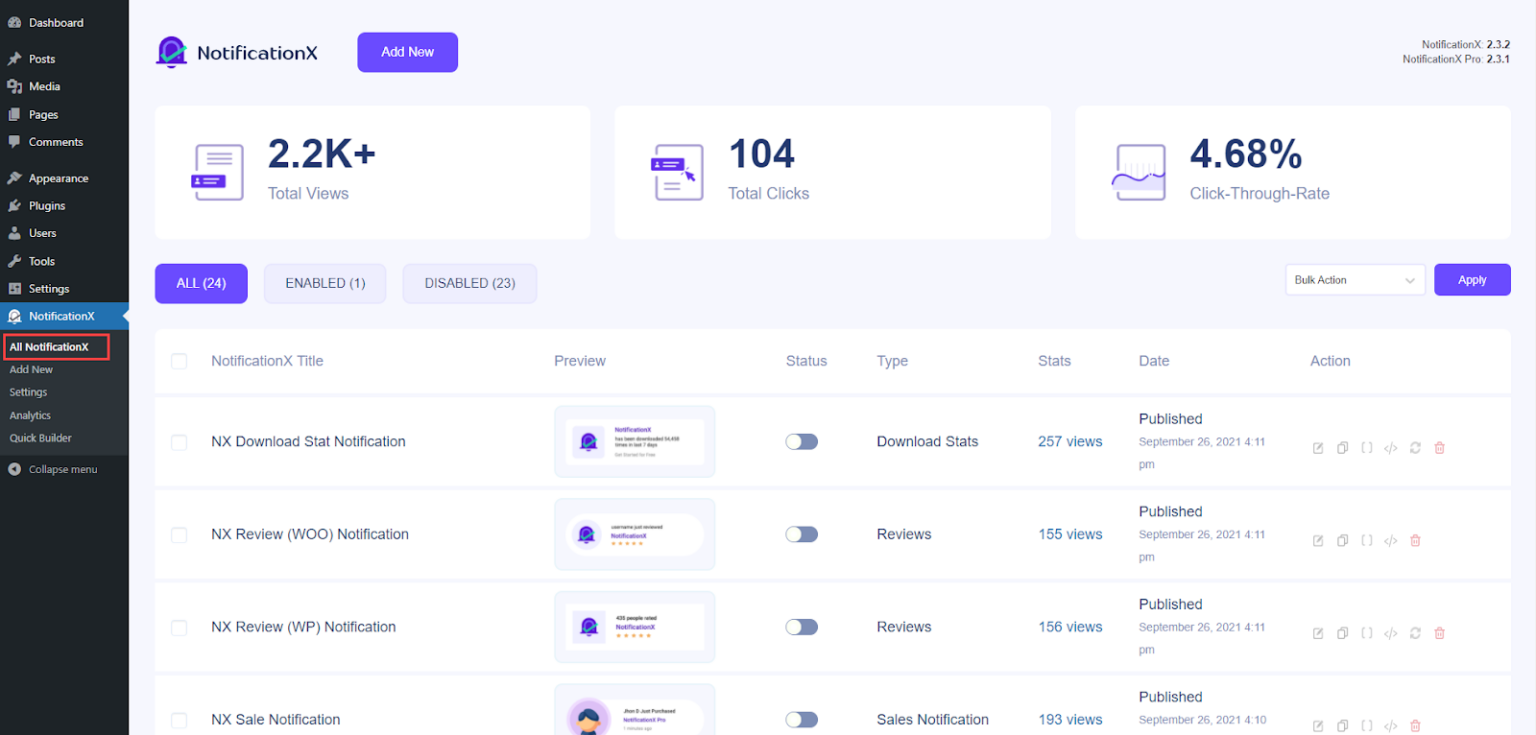Click edit icon for NX Download Stat Notification
The image size is (1536, 735).
coord(1318,448)
